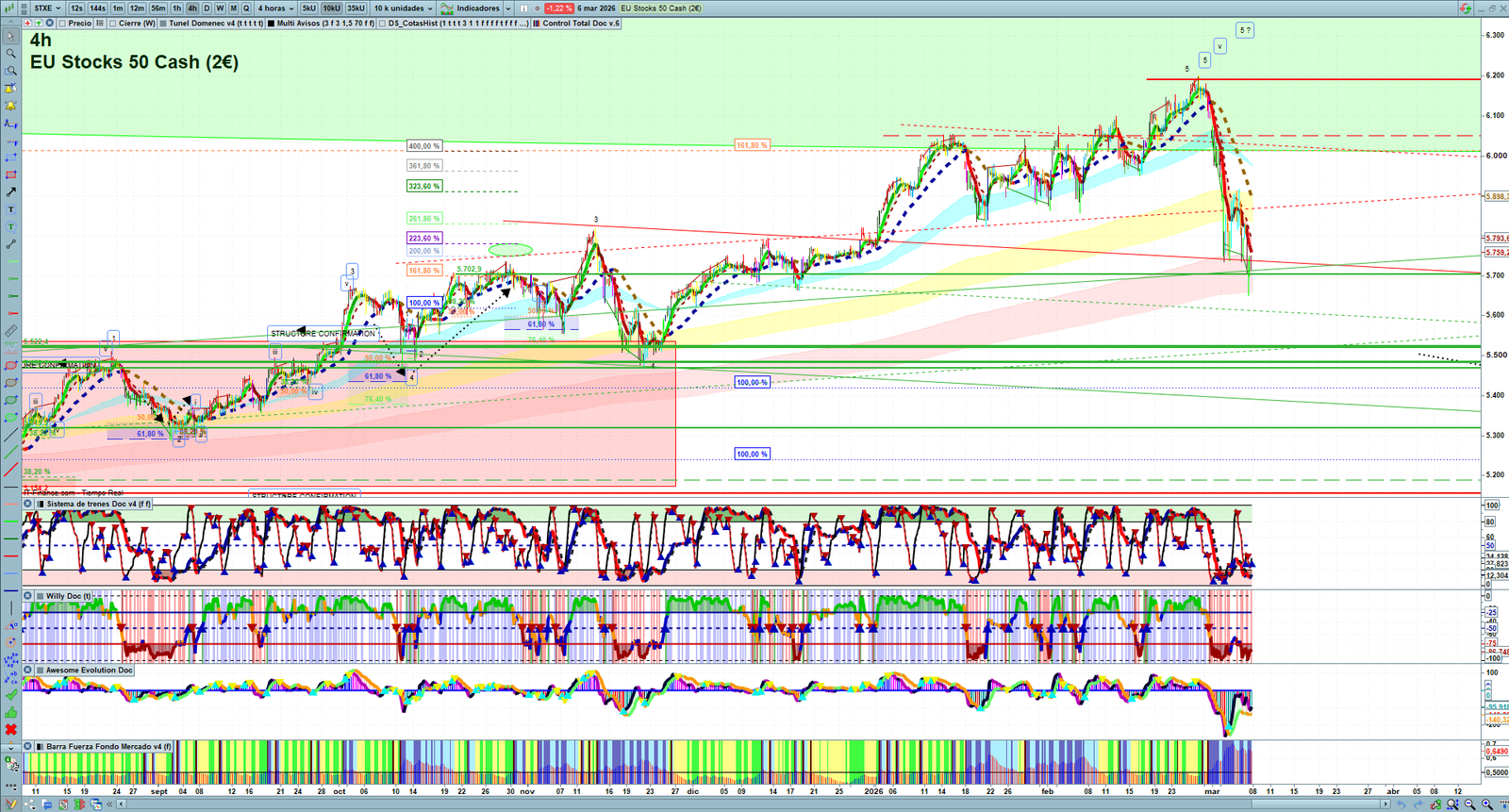Close the Willy Doc indicator panel

pos(28,596)
